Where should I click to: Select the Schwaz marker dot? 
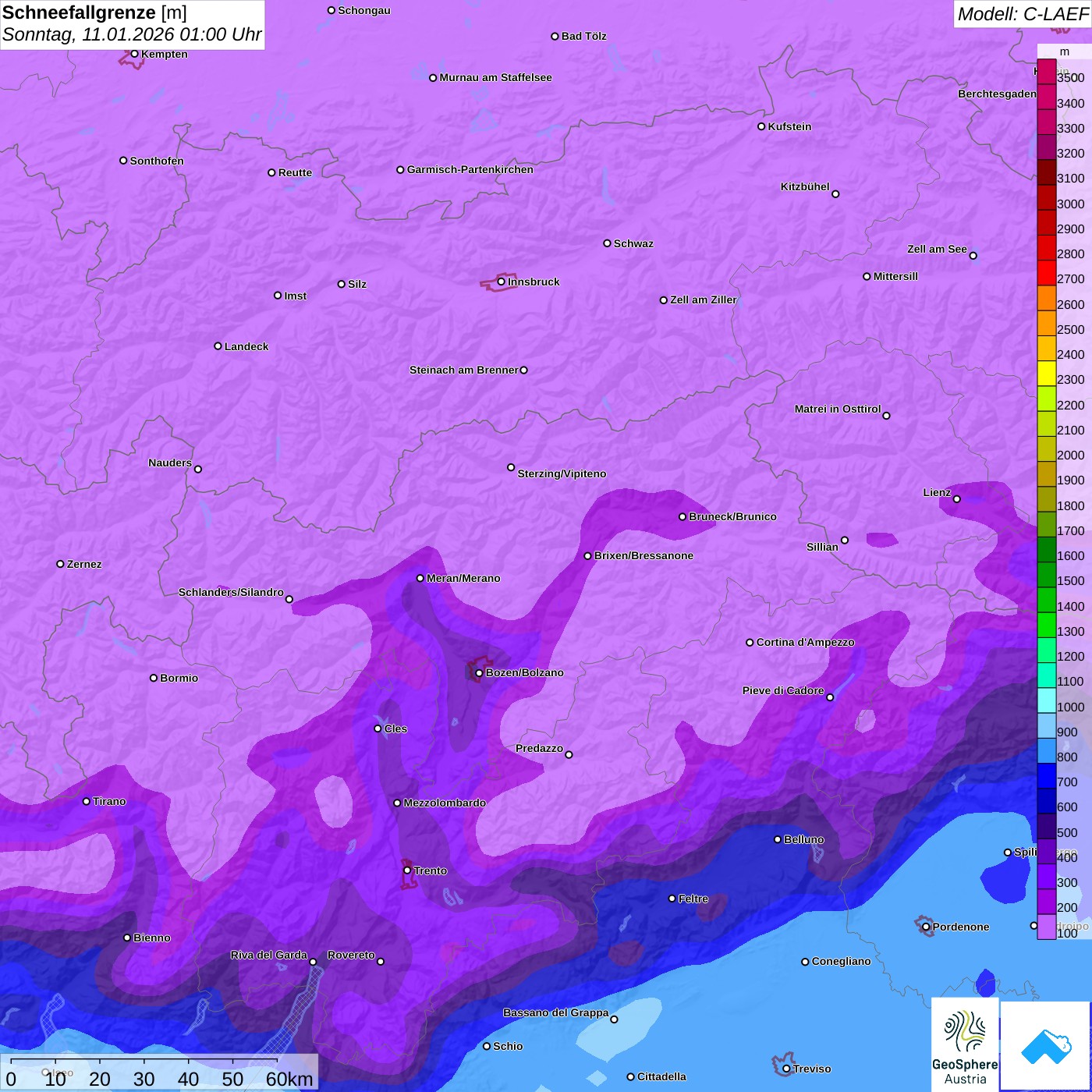pyautogui.click(x=607, y=243)
